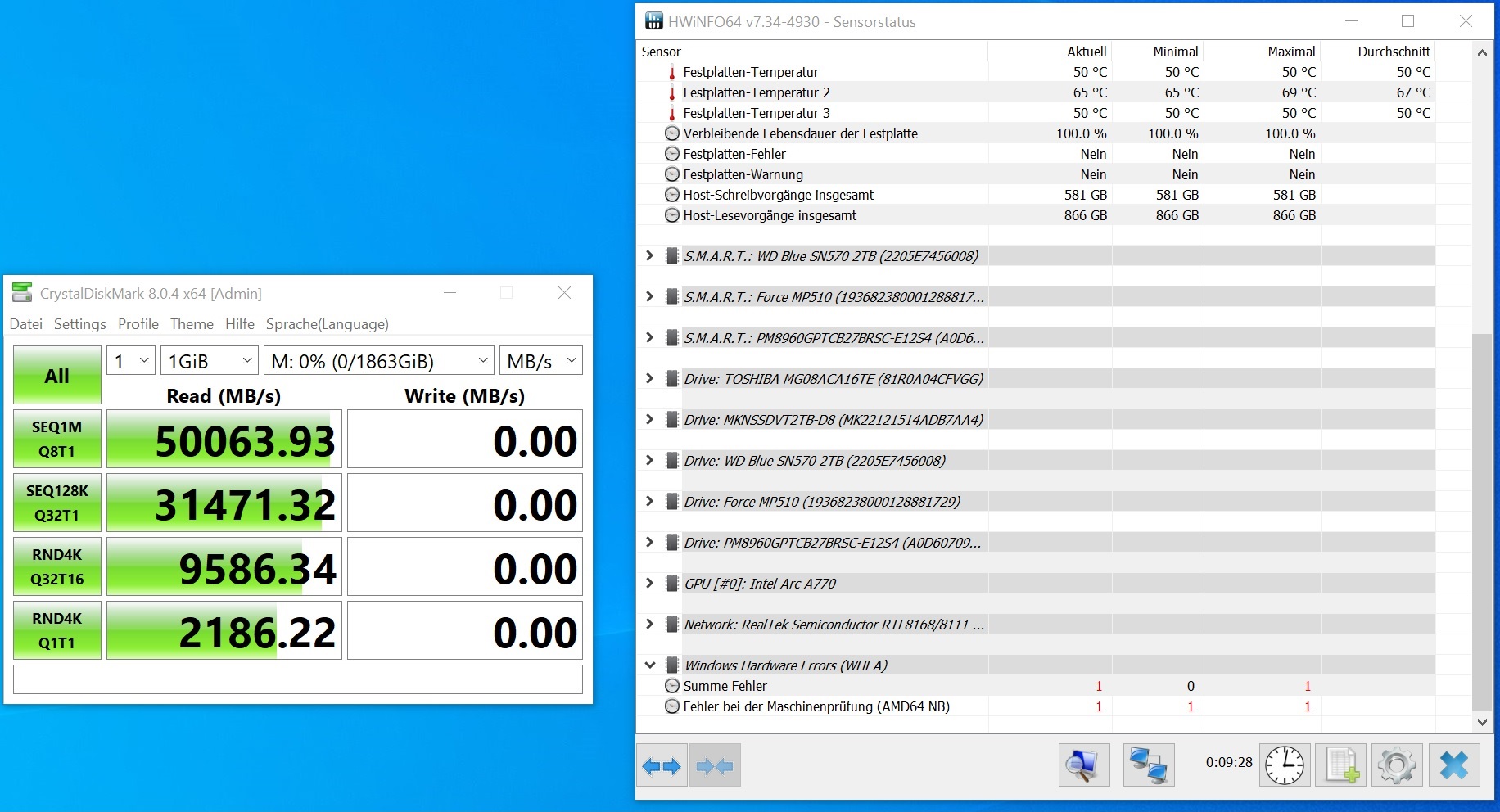Screen dimensions: 1500x812
Task: Click the blue X close-sensors icon
Action: point(1454,765)
